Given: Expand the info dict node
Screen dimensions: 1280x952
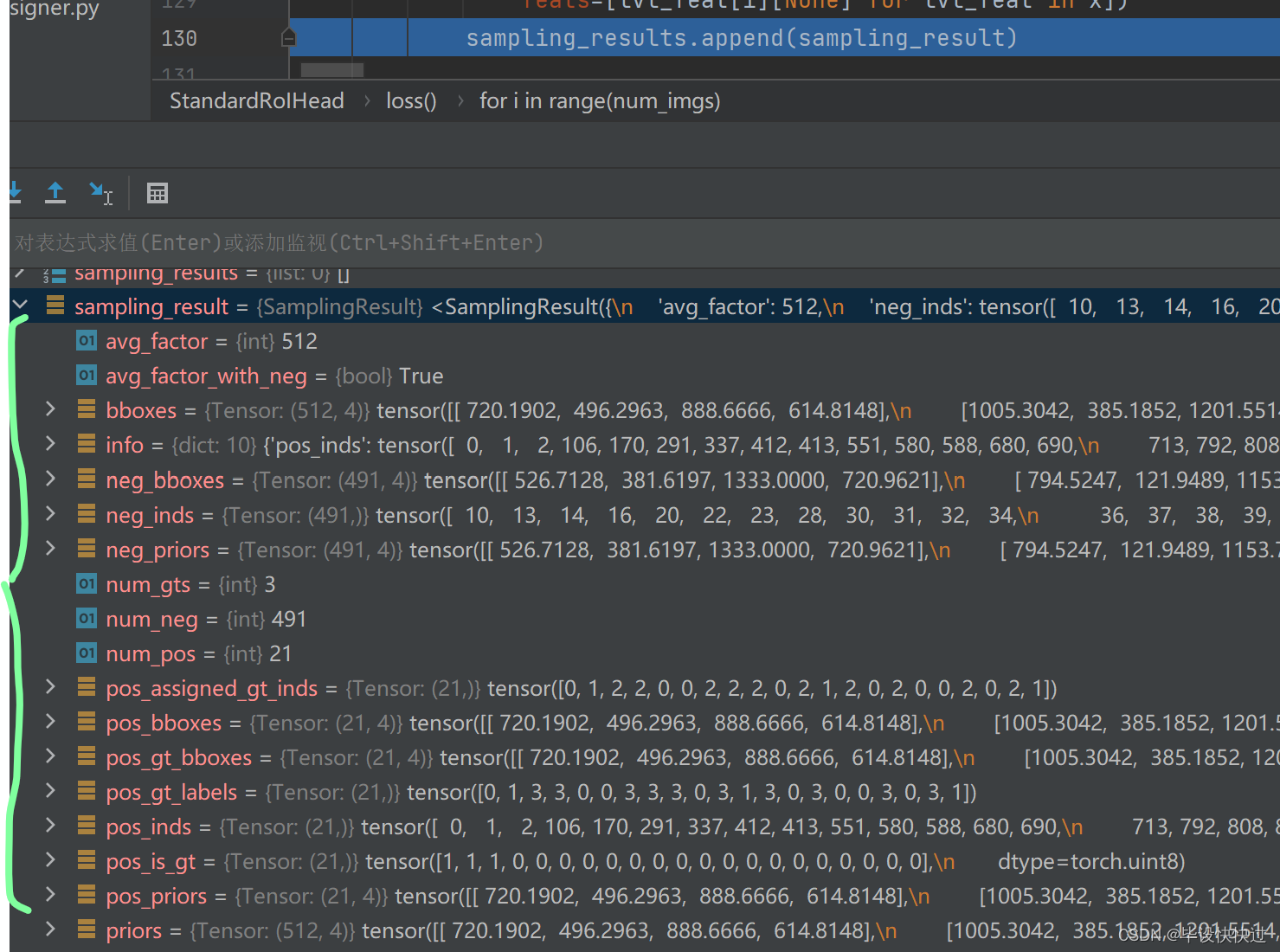Looking at the screenshot, I should 49,444.
